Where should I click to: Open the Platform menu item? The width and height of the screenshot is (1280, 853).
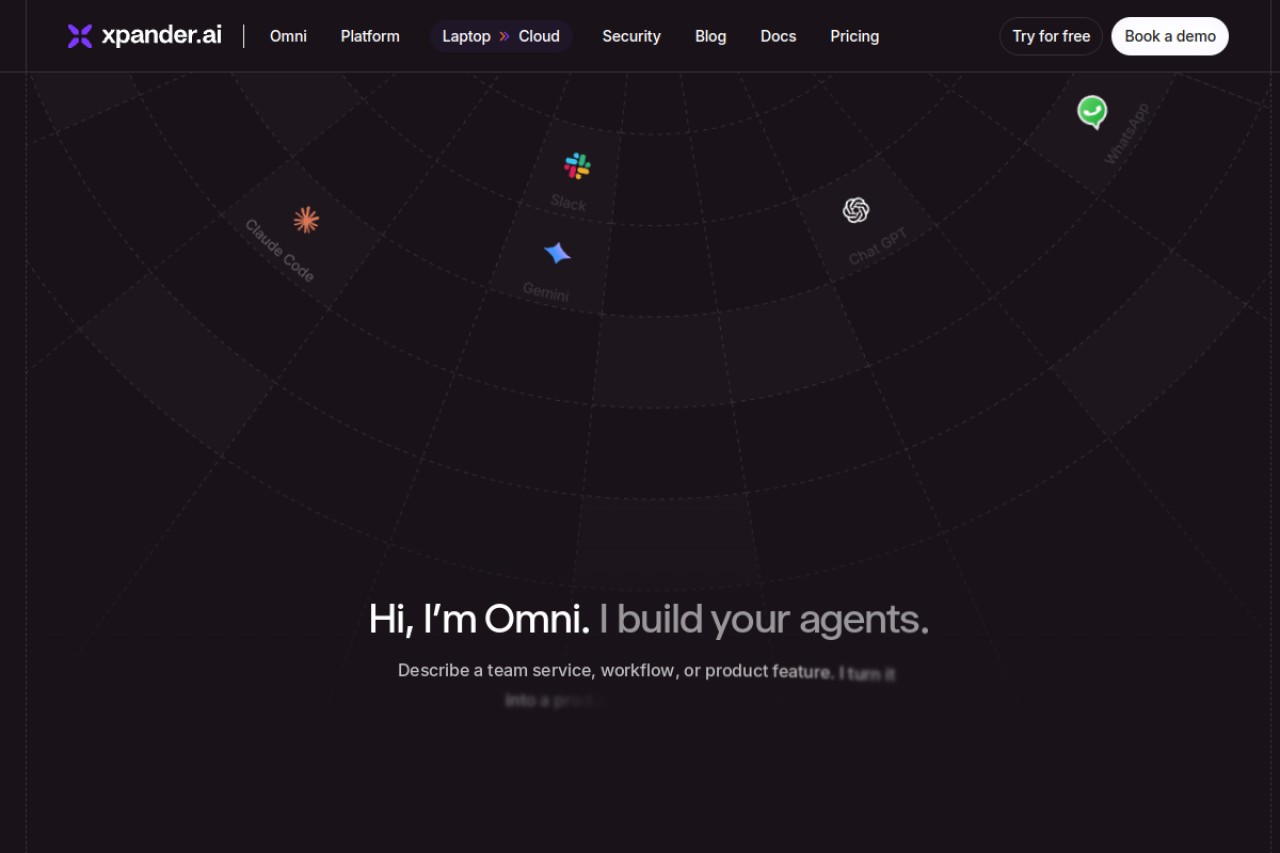pos(370,36)
